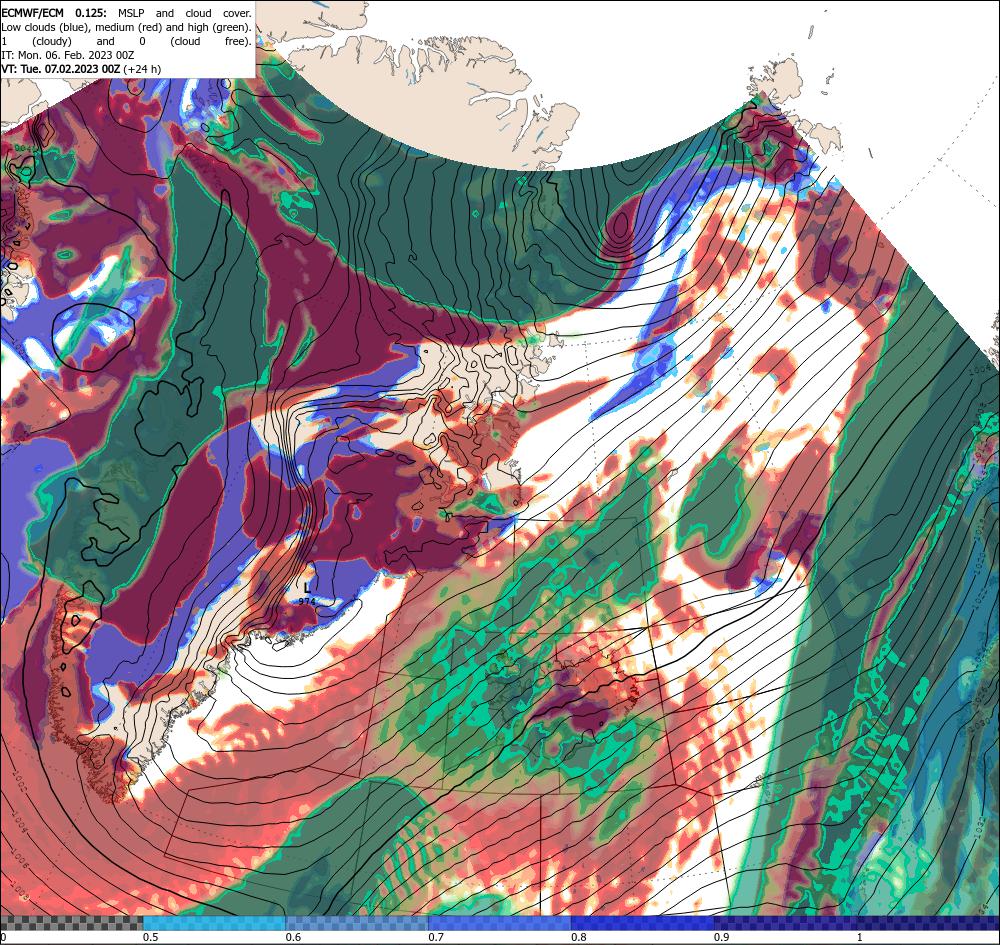
Task: Click the 'IT: Mon. 06. Feb. 2023 00Z' line
Action: pos(67,55)
